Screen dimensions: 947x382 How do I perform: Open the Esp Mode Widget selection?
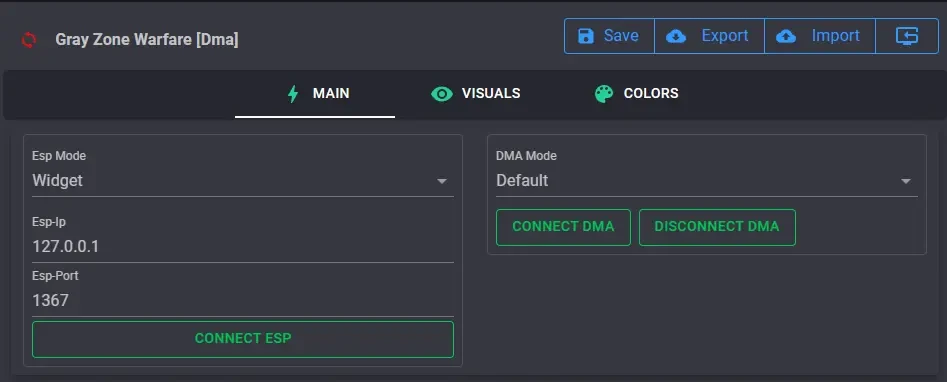tap(242, 180)
